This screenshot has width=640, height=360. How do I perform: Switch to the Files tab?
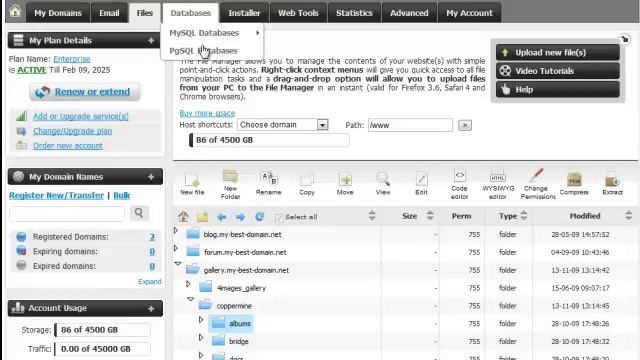pos(144,13)
